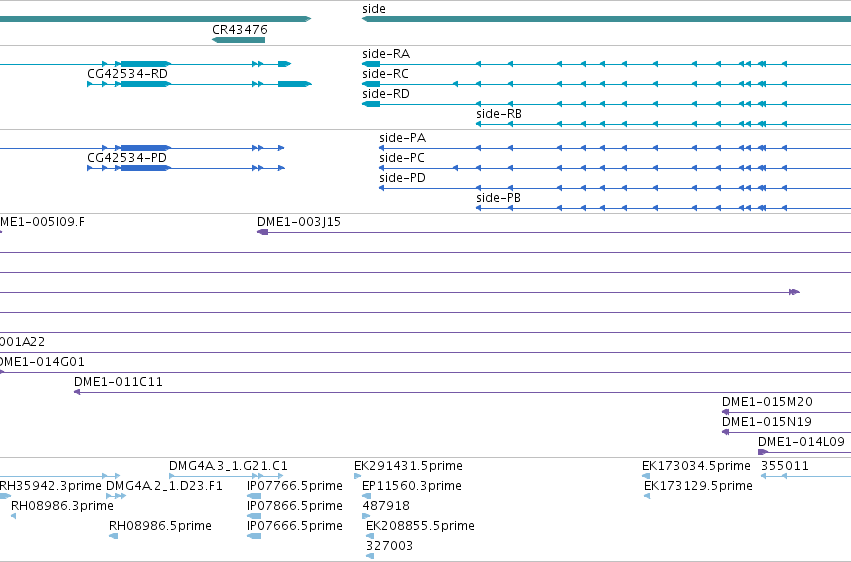
Task: Open the side-PD protein label
Action: pos(402,178)
